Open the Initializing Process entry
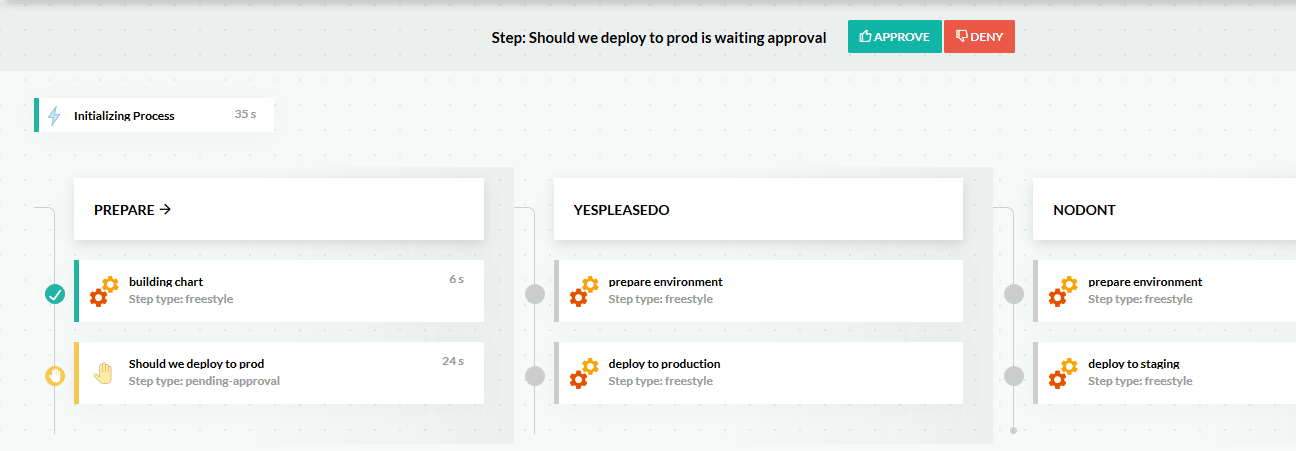This screenshot has height=451, width=1296. [154, 115]
